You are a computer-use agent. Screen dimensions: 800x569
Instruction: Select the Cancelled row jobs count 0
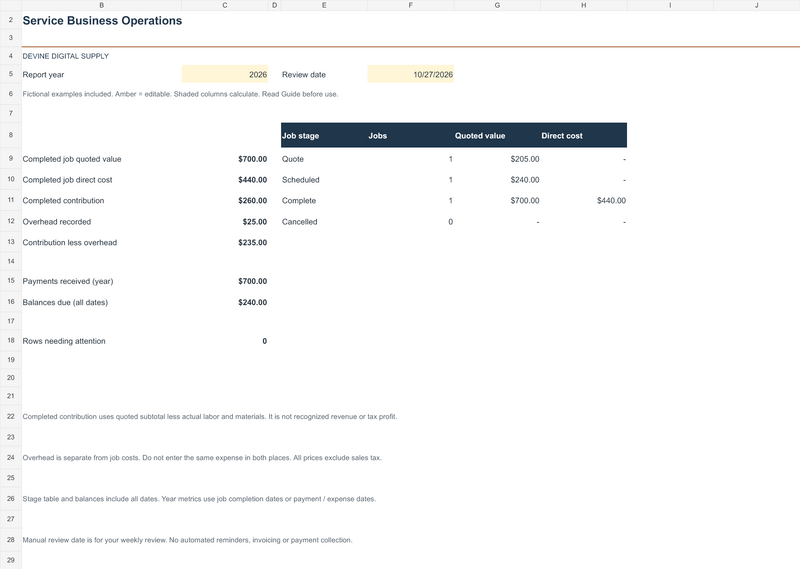tap(410, 222)
